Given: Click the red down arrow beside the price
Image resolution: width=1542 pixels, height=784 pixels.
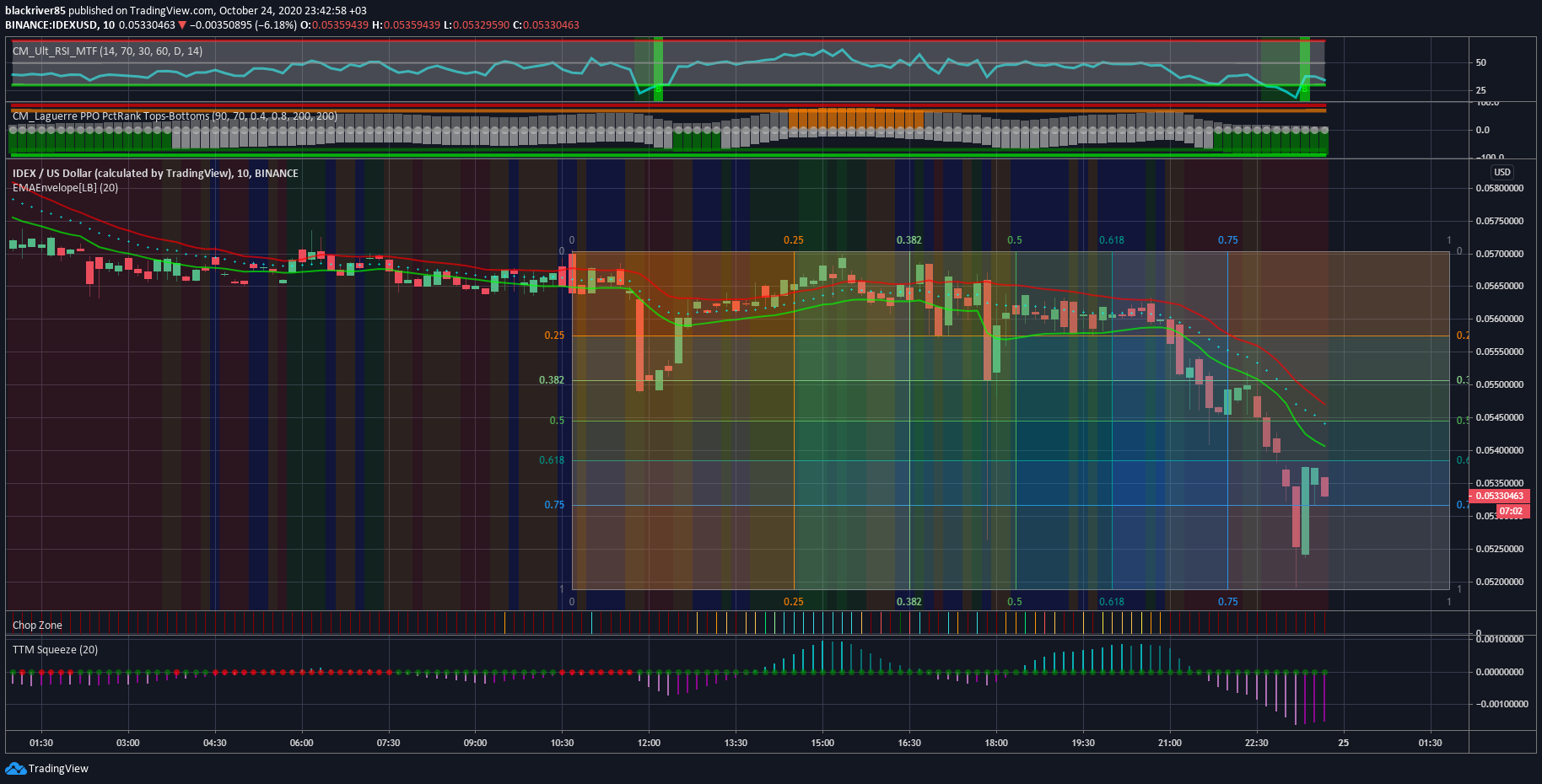Looking at the screenshot, I should pos(182,25).
